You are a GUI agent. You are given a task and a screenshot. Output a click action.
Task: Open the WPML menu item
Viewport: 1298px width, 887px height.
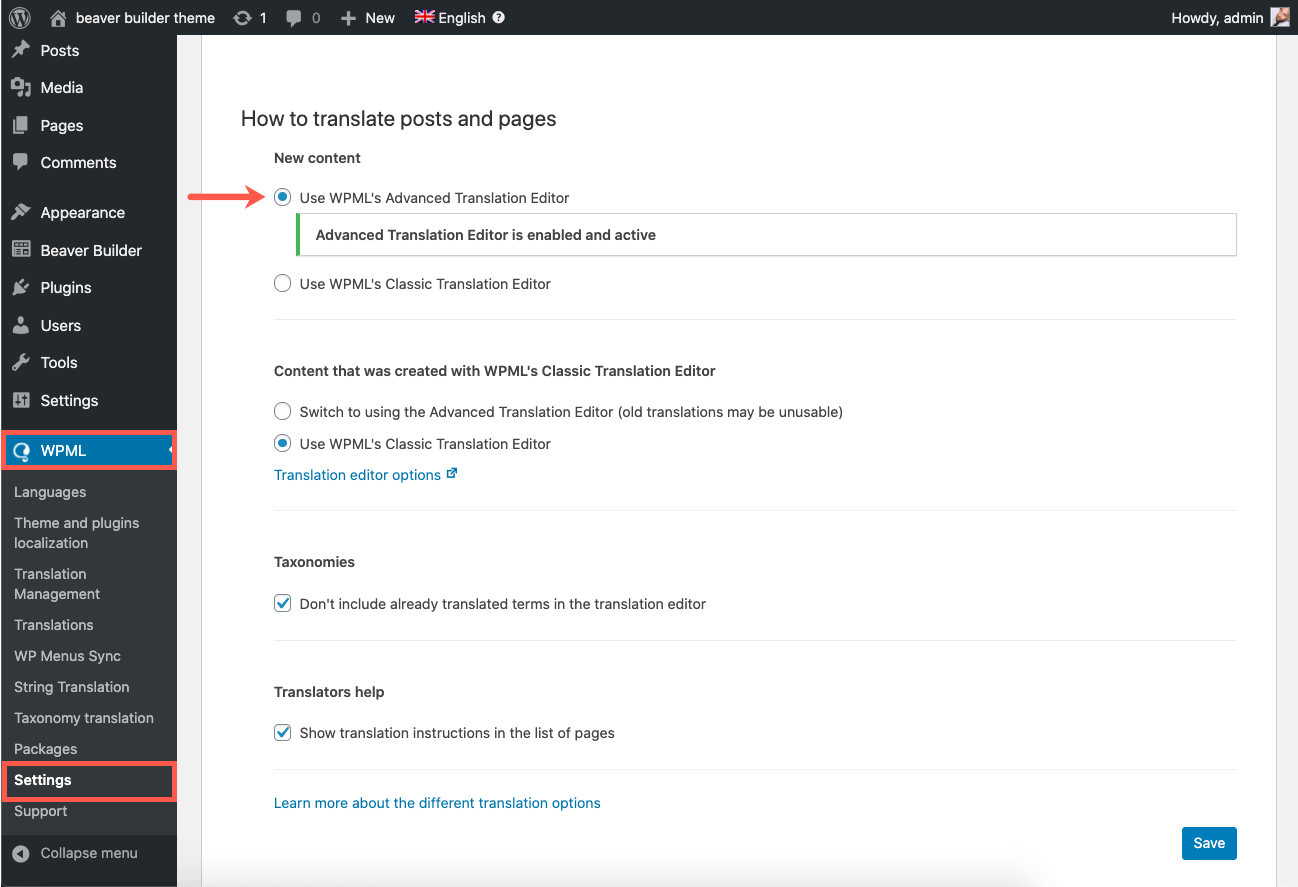click(88, 451)
